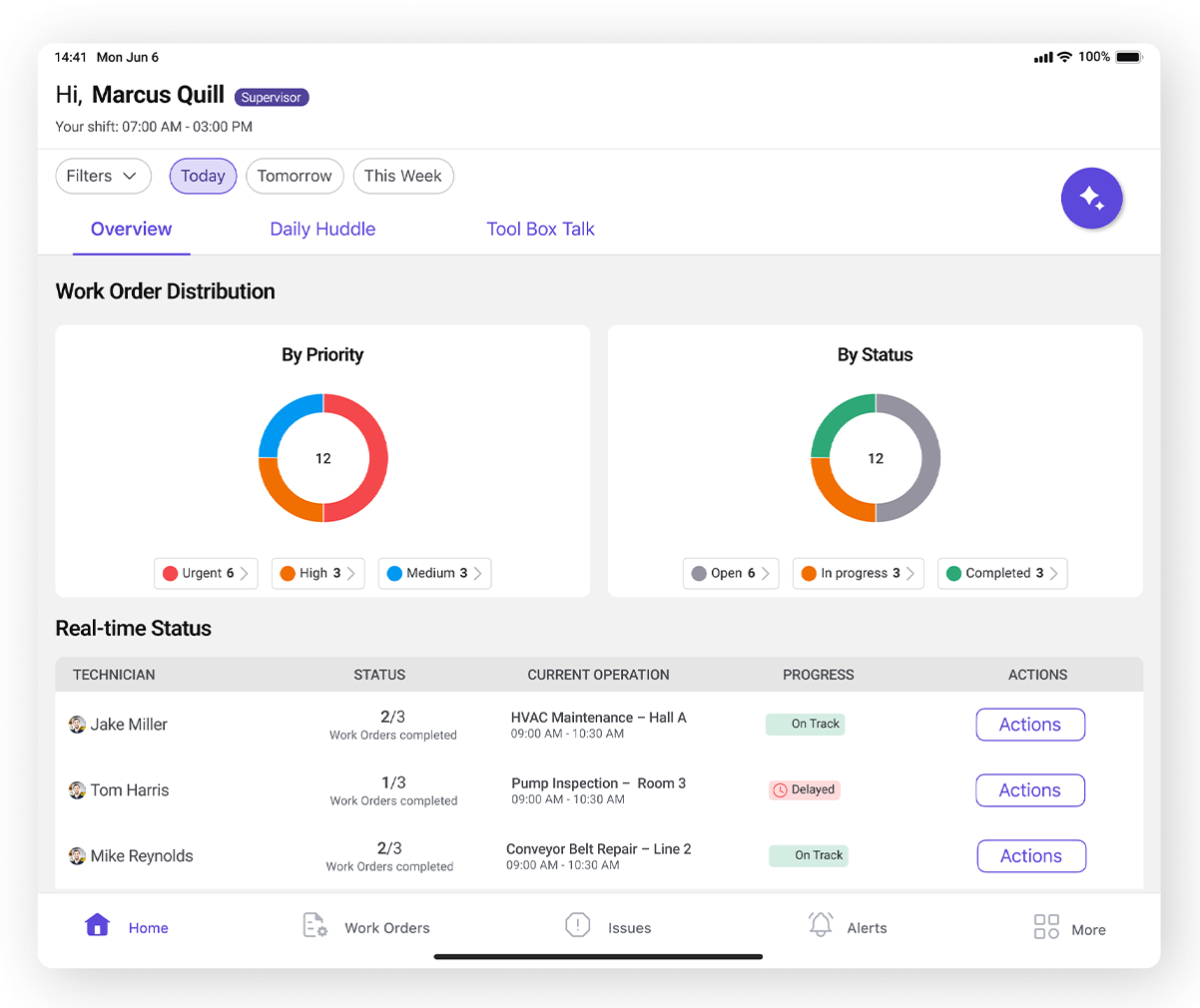Select the Today filter toggle
This screenshot has height=1008, width=1200.
(203, 176)
